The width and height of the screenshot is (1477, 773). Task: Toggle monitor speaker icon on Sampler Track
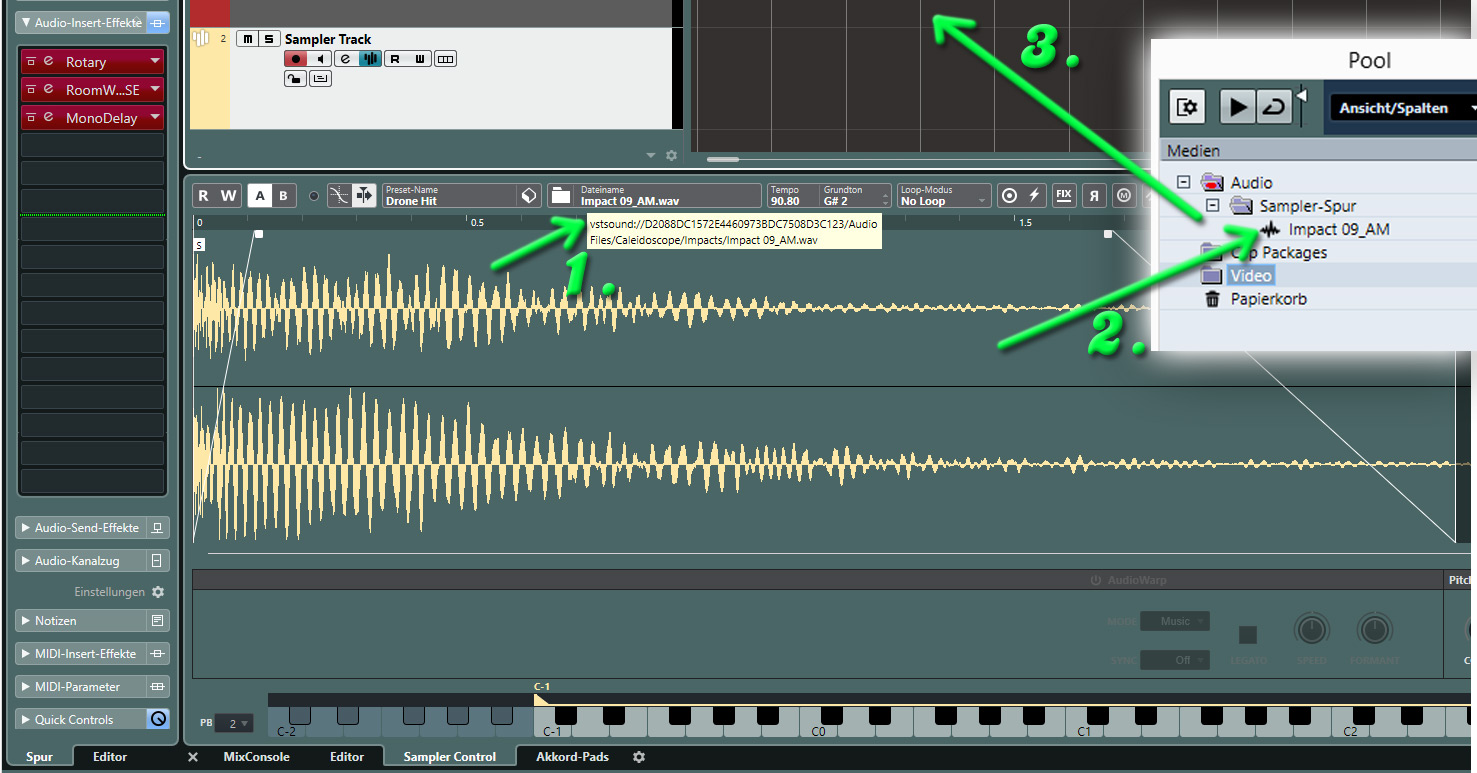coord(320,59)
